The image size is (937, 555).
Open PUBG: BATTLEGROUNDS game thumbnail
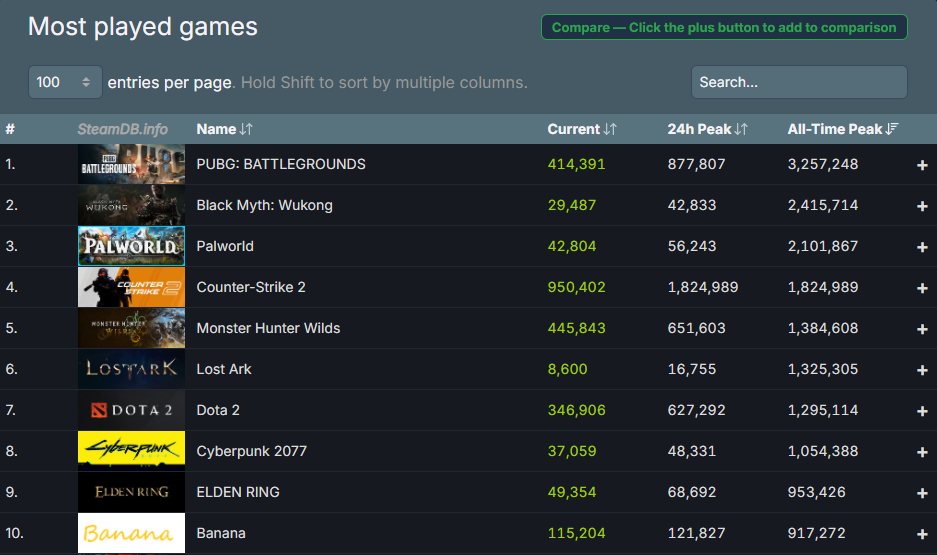click(x=131, y=164)
